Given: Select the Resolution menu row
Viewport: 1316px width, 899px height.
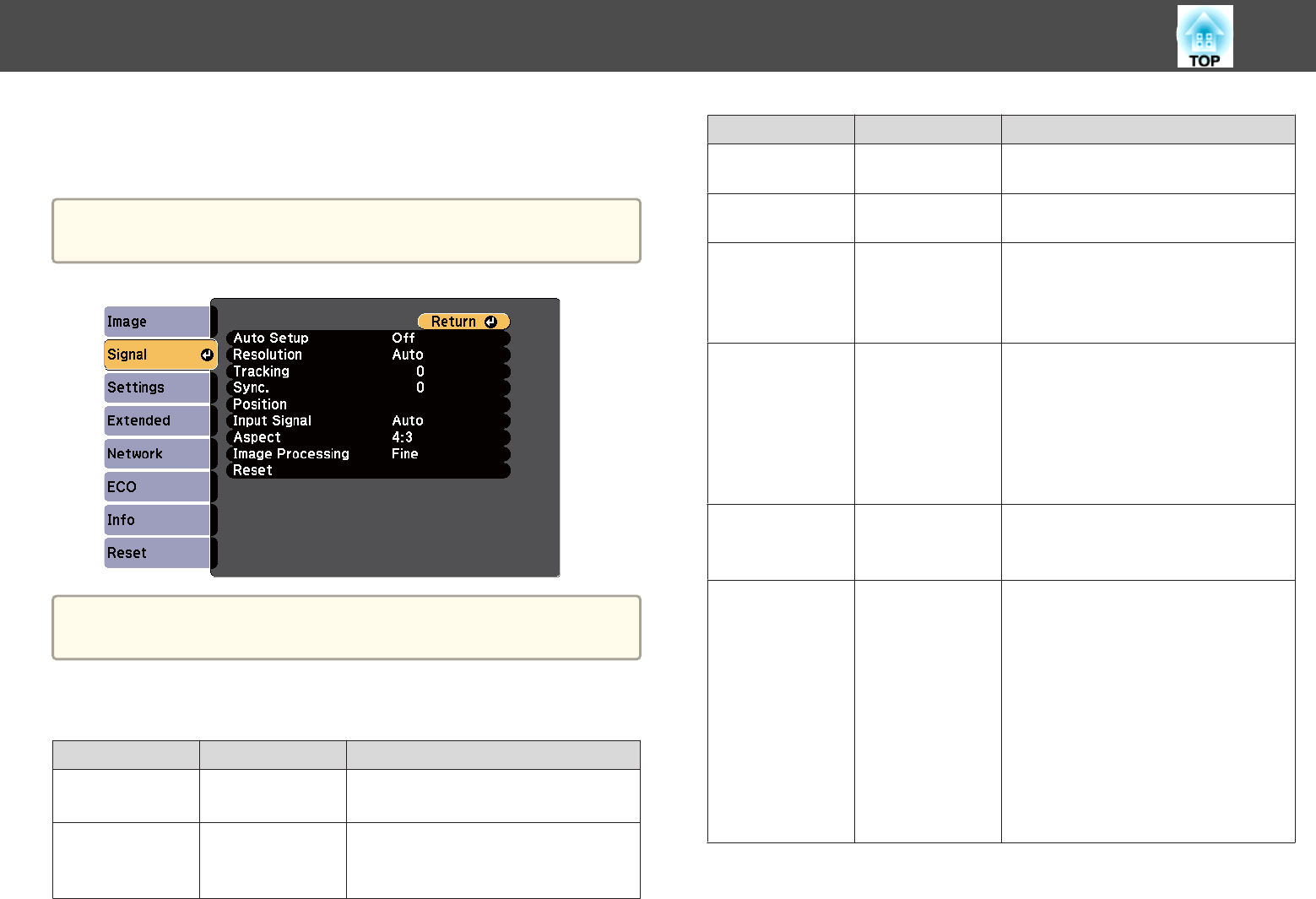Looking at the screenshot, I should pyautogui.click(x=368, y=355).
